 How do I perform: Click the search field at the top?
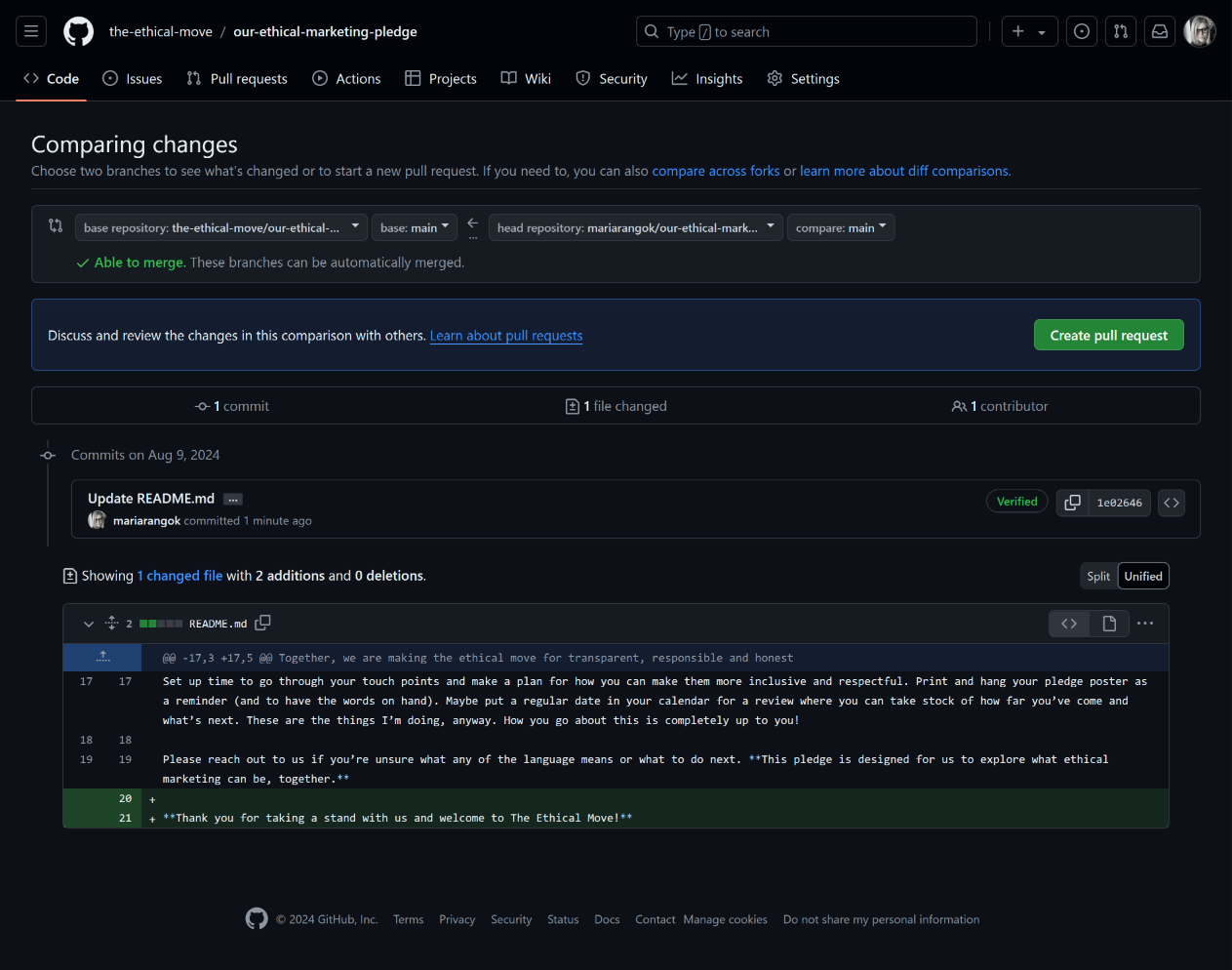coord(806,30)
